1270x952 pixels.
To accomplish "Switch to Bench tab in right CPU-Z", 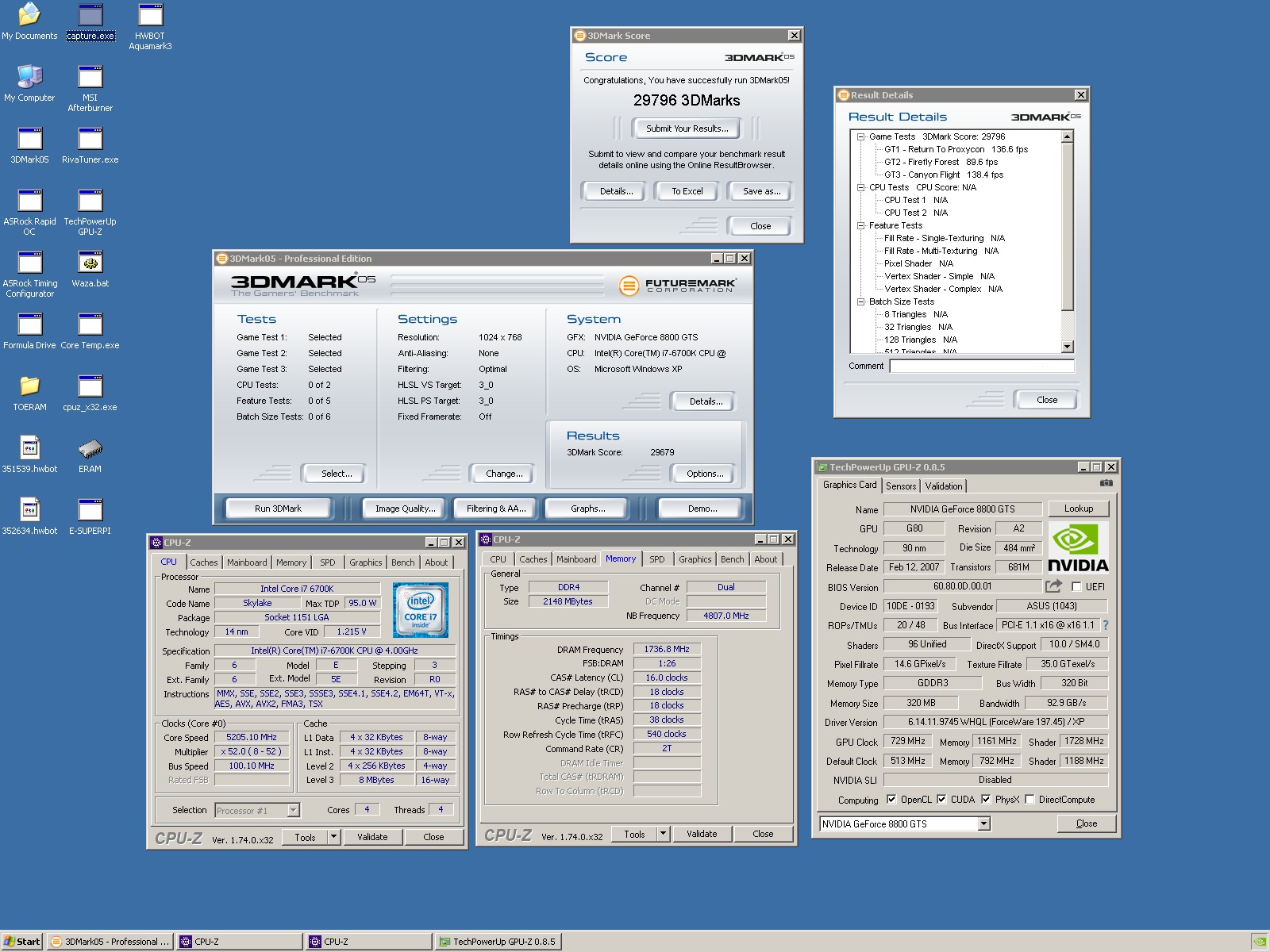I will (x=732, y=559).
